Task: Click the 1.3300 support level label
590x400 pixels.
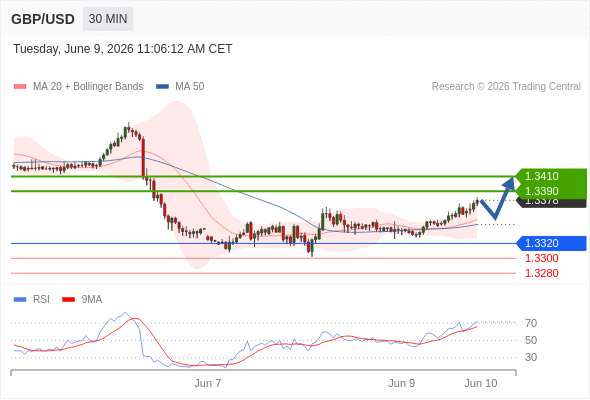Action: pyautogui.click(x=541, y=259)
